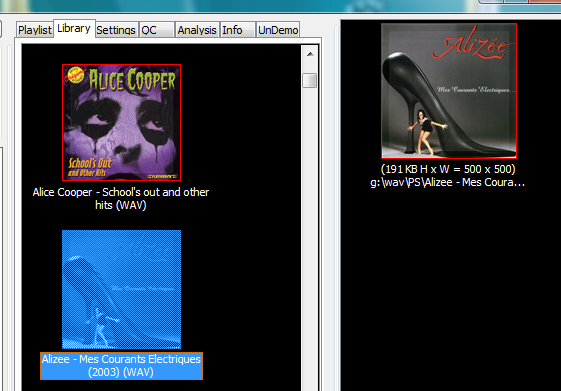The height and width of the screenshot is (391, 561).
Task: Go to the QC tab
Action: click(157, 30)
